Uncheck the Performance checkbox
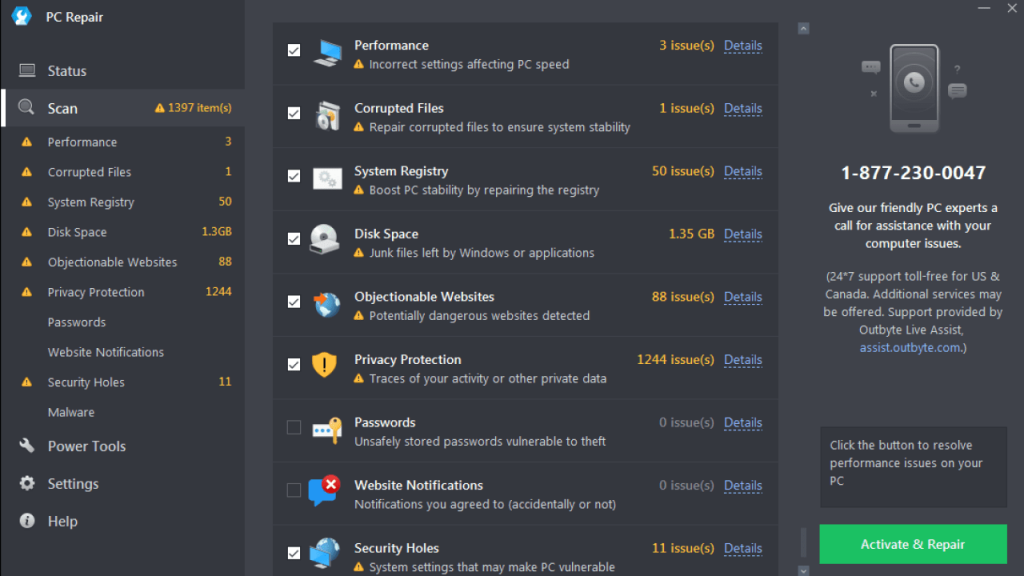1024x576 pixels. [294, 50]
